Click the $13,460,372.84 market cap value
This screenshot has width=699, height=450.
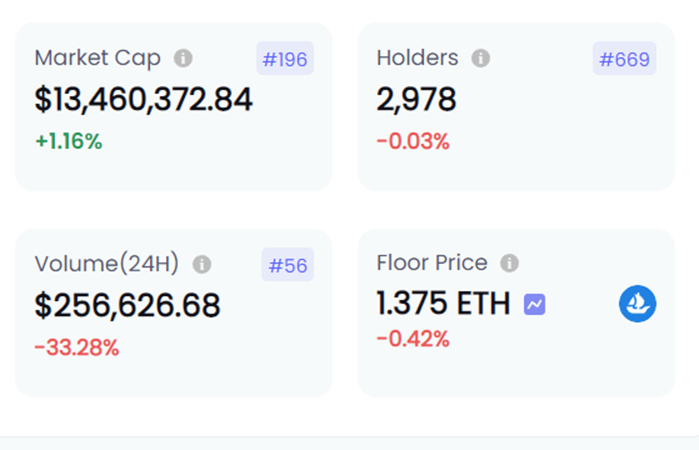(x=144, y=99)
